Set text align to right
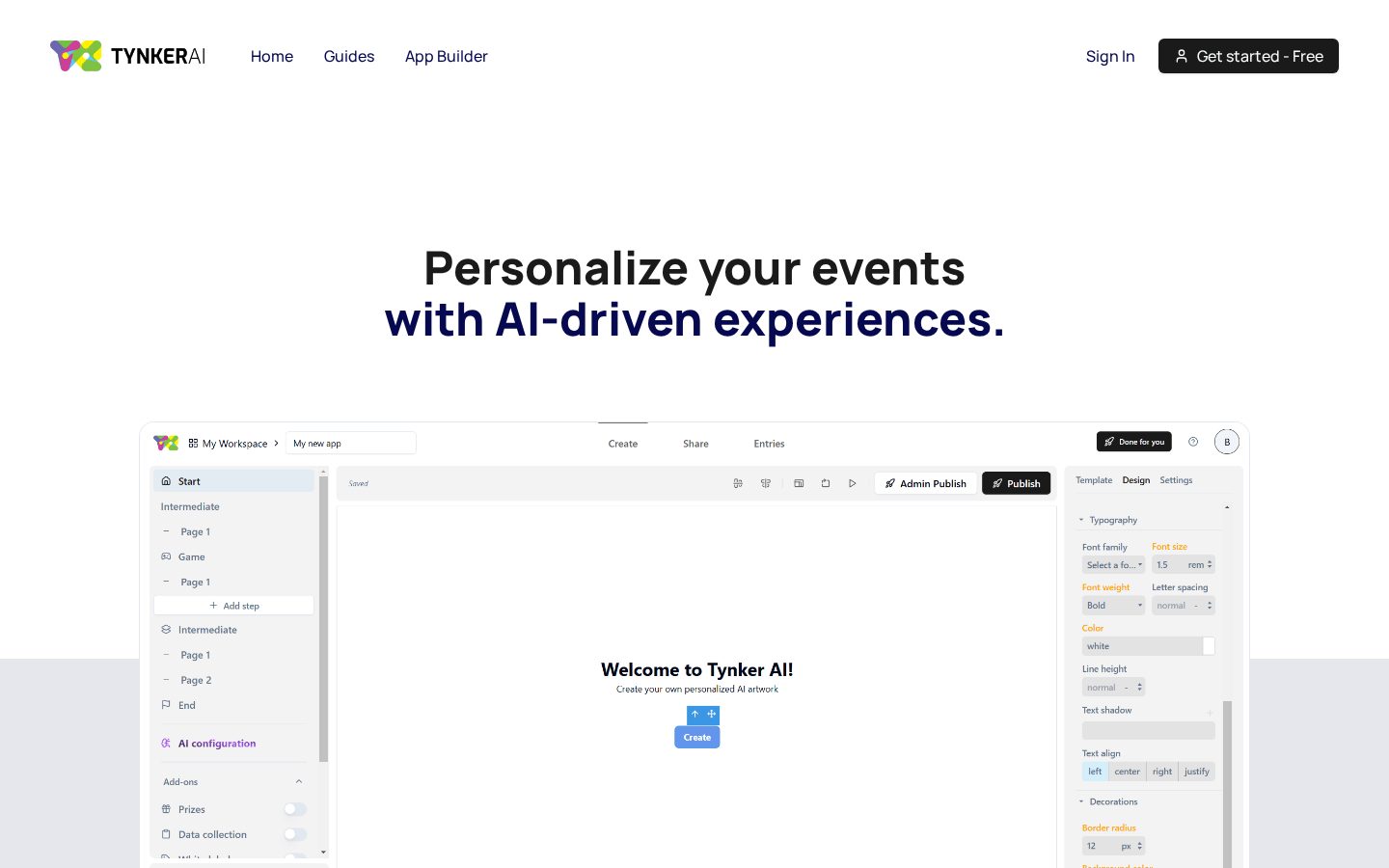Image resolution: width=1389 pixels, height=868 pixels. click(x=1162, y=772)
